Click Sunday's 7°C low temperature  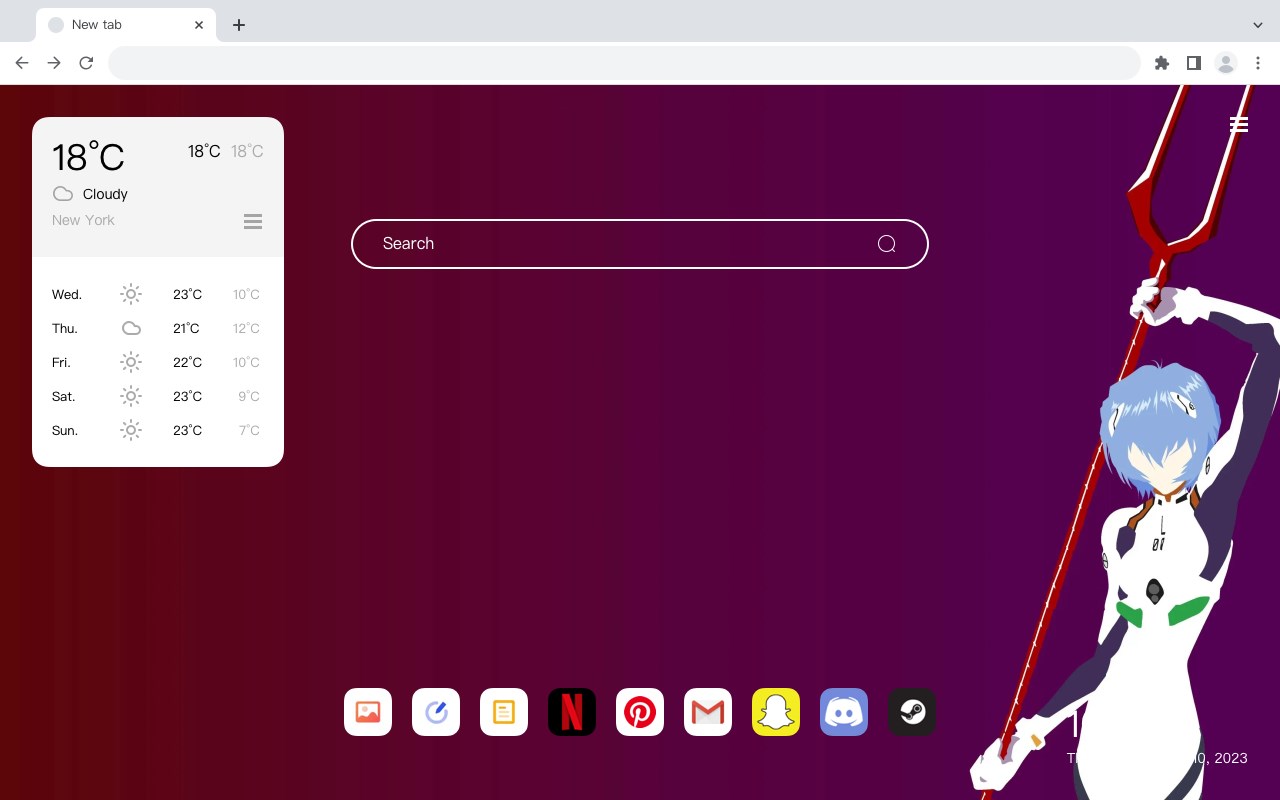pyautogui.click(x=249, y=430)
